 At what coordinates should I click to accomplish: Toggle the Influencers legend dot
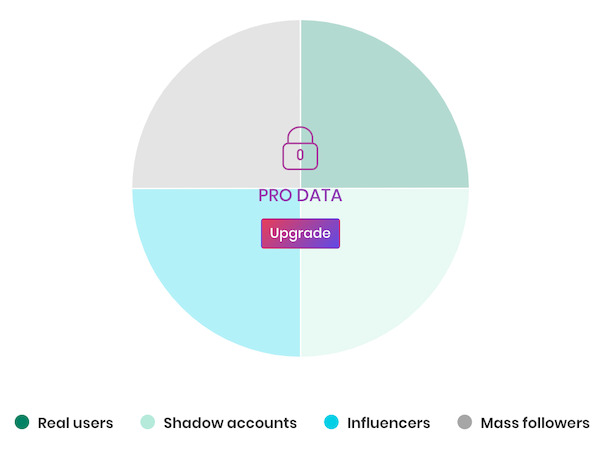pos(331,422)
